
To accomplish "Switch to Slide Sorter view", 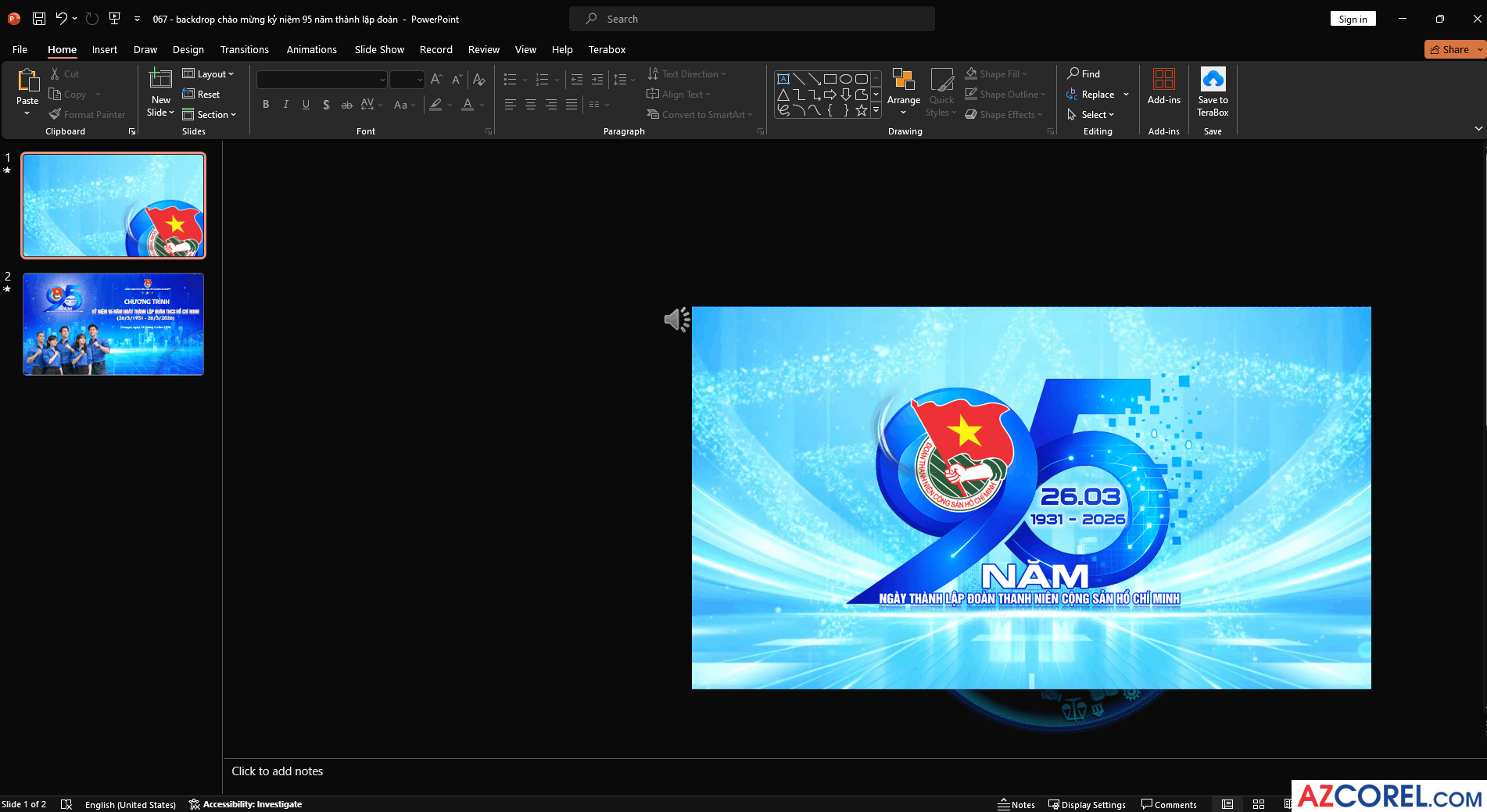I will coord(1259,804).
